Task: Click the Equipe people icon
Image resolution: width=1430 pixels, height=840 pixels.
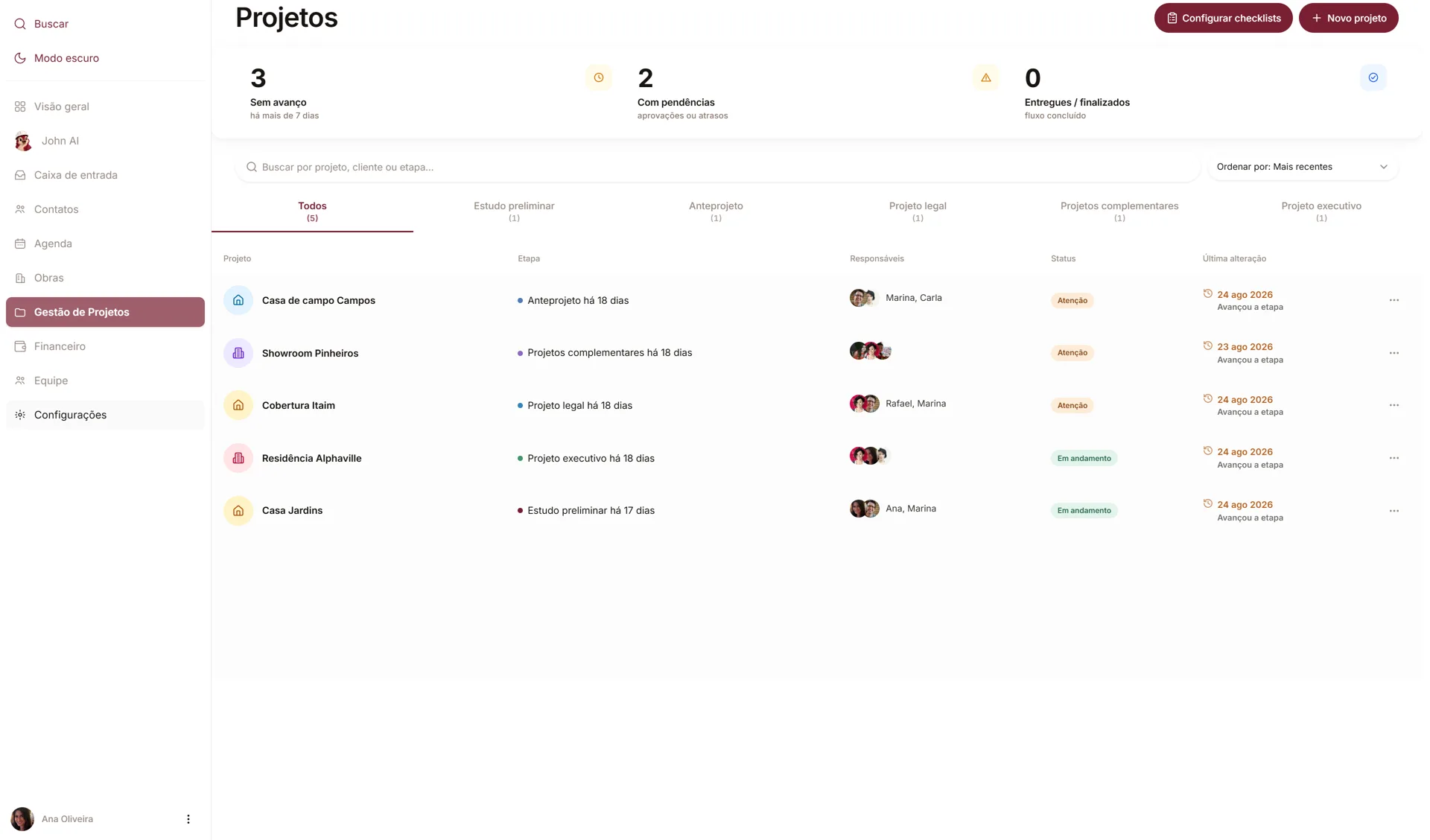Action: coord(20,381)
